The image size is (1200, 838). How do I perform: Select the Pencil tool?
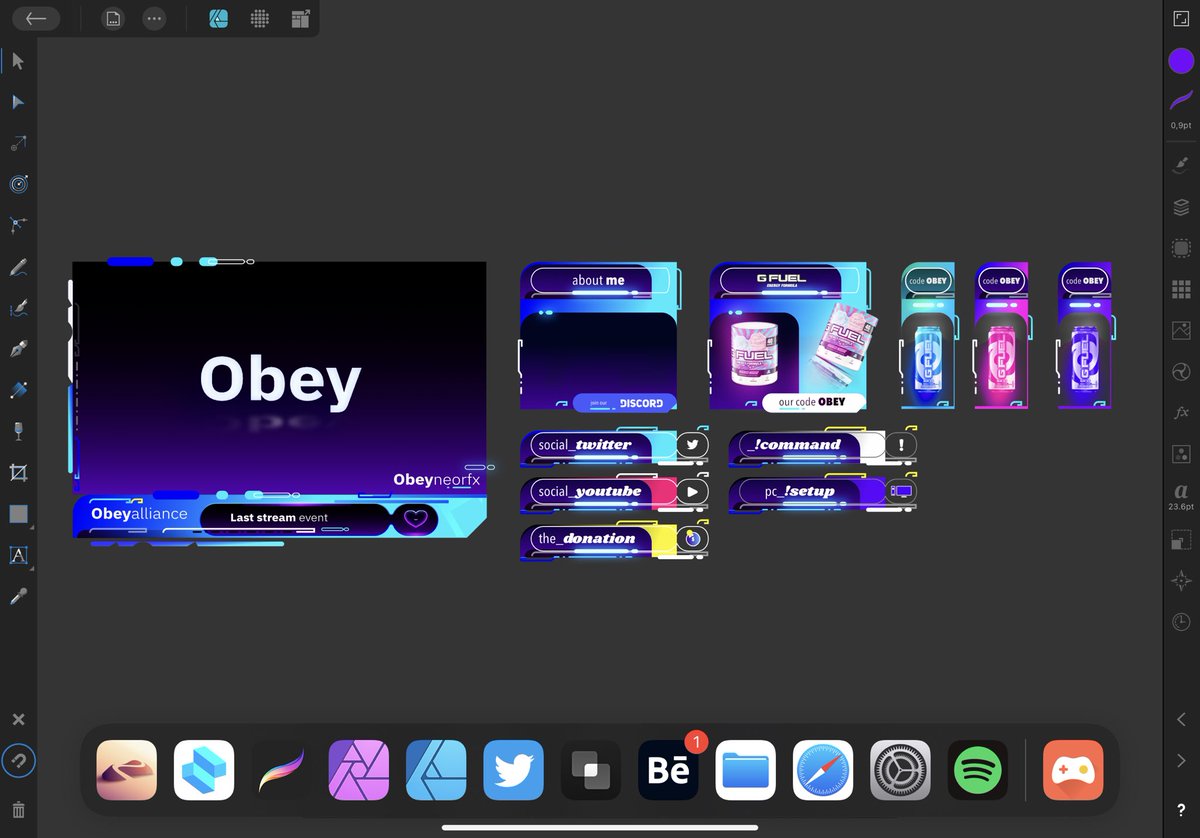[18, 267]
